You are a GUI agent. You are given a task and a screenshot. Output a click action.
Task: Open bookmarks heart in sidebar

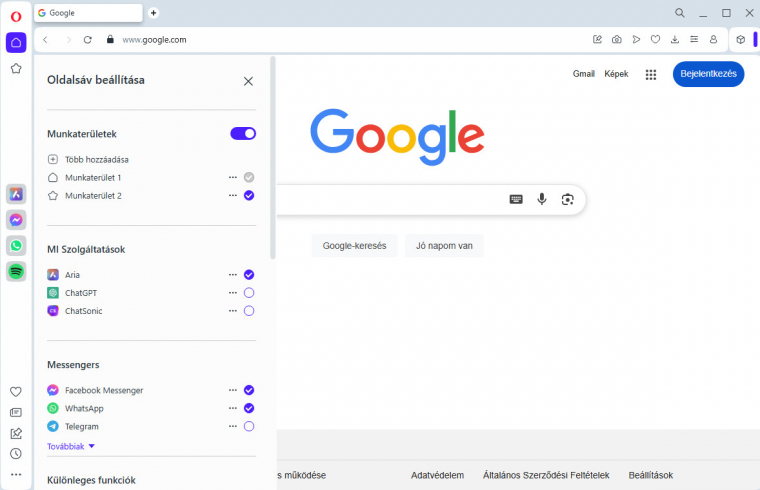pos(16,392)
